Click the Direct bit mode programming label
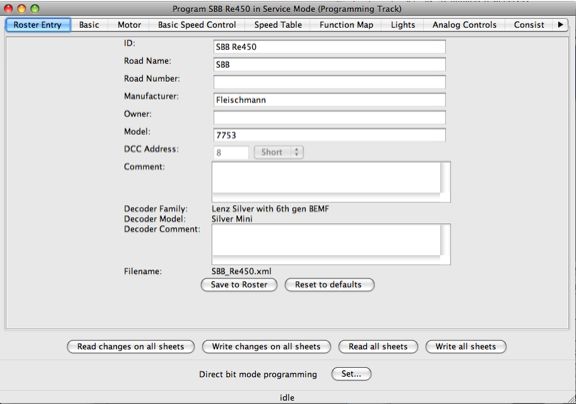Screen dimensions: 576x404 (x=258, y=374)
